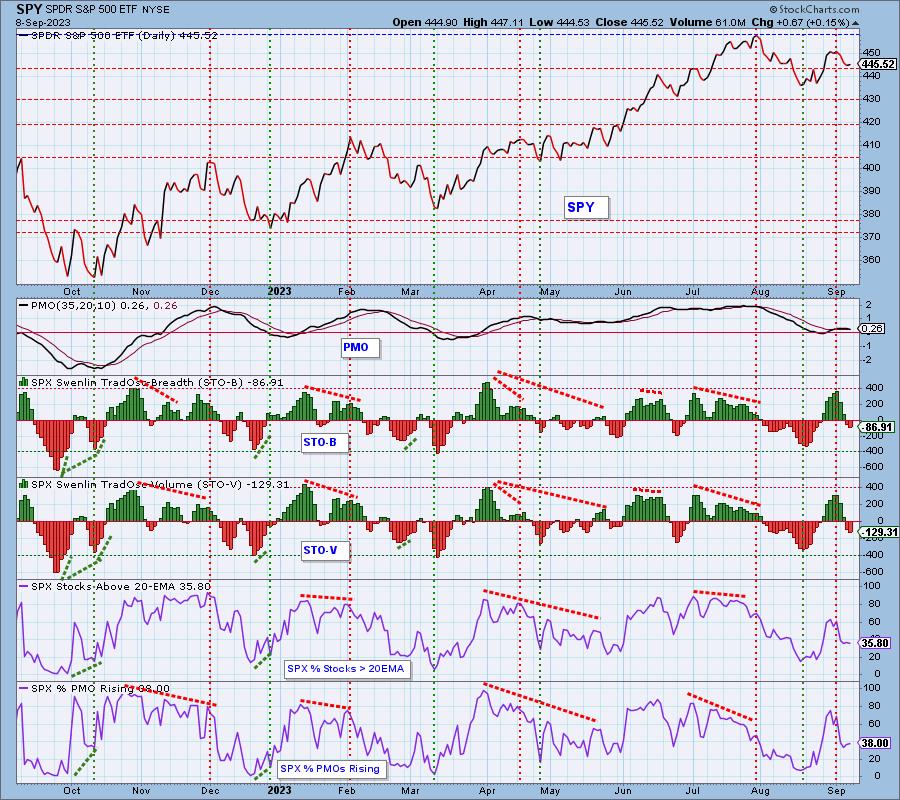Click the 'SPX % Stocks > 20EMA' annotation box

tap(347, 669)
